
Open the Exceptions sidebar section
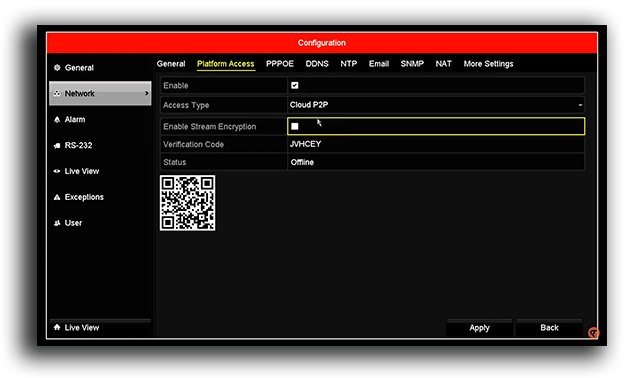click(x=100, y=197)
